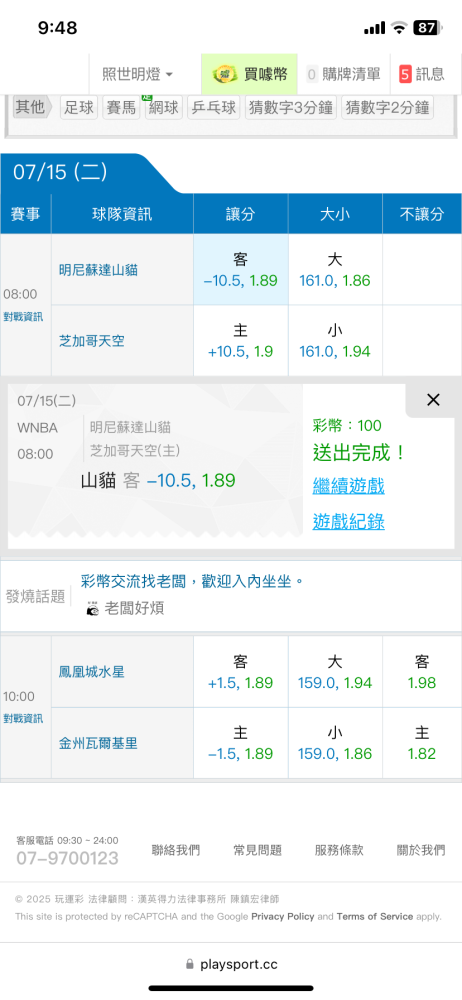Open the 常見問題 footer link
This screenshot has height=1000, width=462.
point(258,850)
